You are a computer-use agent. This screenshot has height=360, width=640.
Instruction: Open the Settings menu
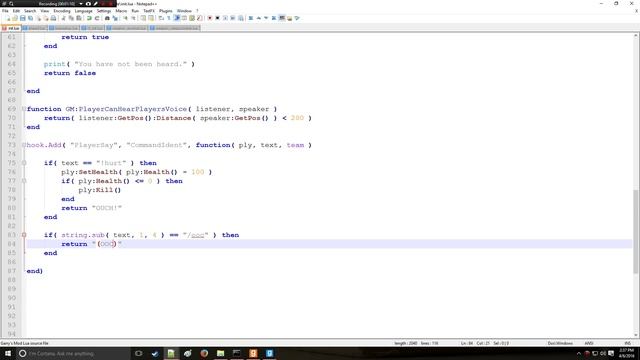(x=104, y=11)
